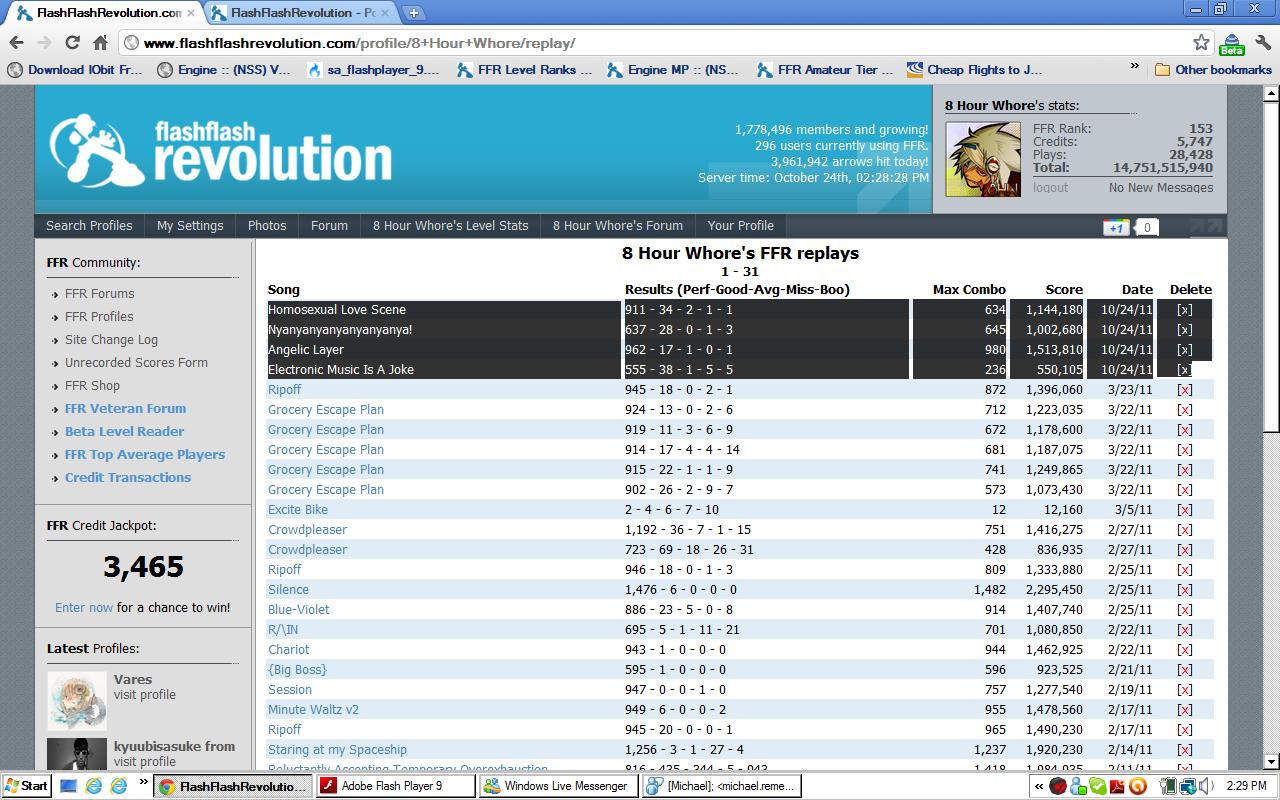Screen dimensions: 1280x800
Task: Delete the Excite Bike replay with [x]
Action: pos(1185,510)
